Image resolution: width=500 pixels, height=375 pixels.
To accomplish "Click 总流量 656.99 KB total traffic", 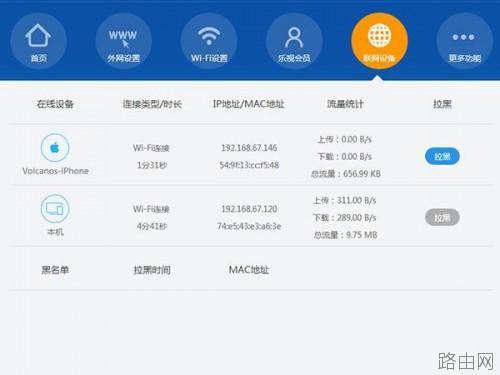I will [x=346, y=174].
